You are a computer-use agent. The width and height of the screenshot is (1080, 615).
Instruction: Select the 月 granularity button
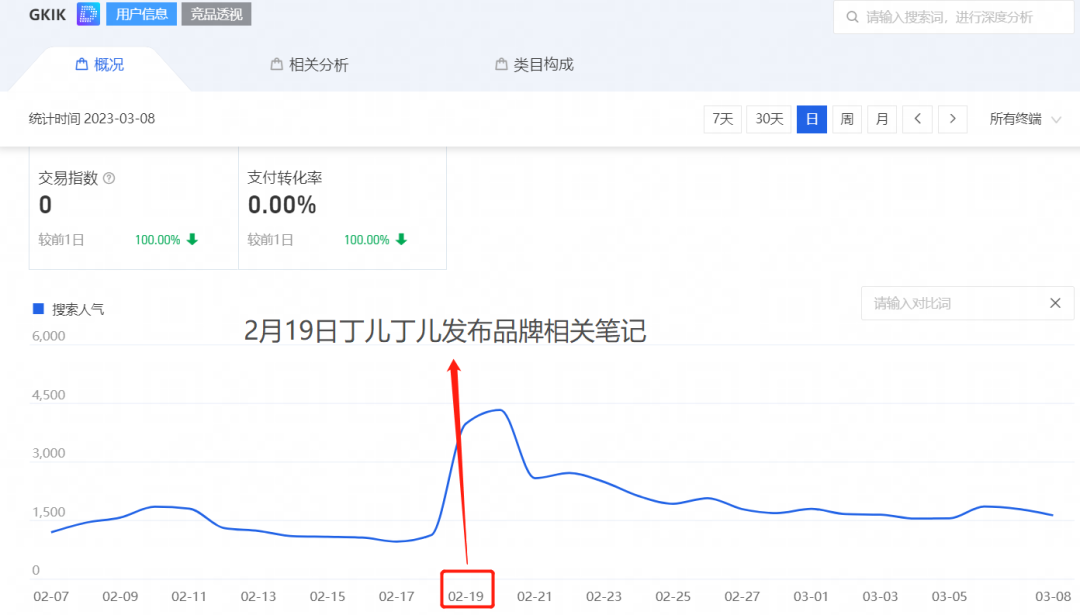tap(882, 119)
